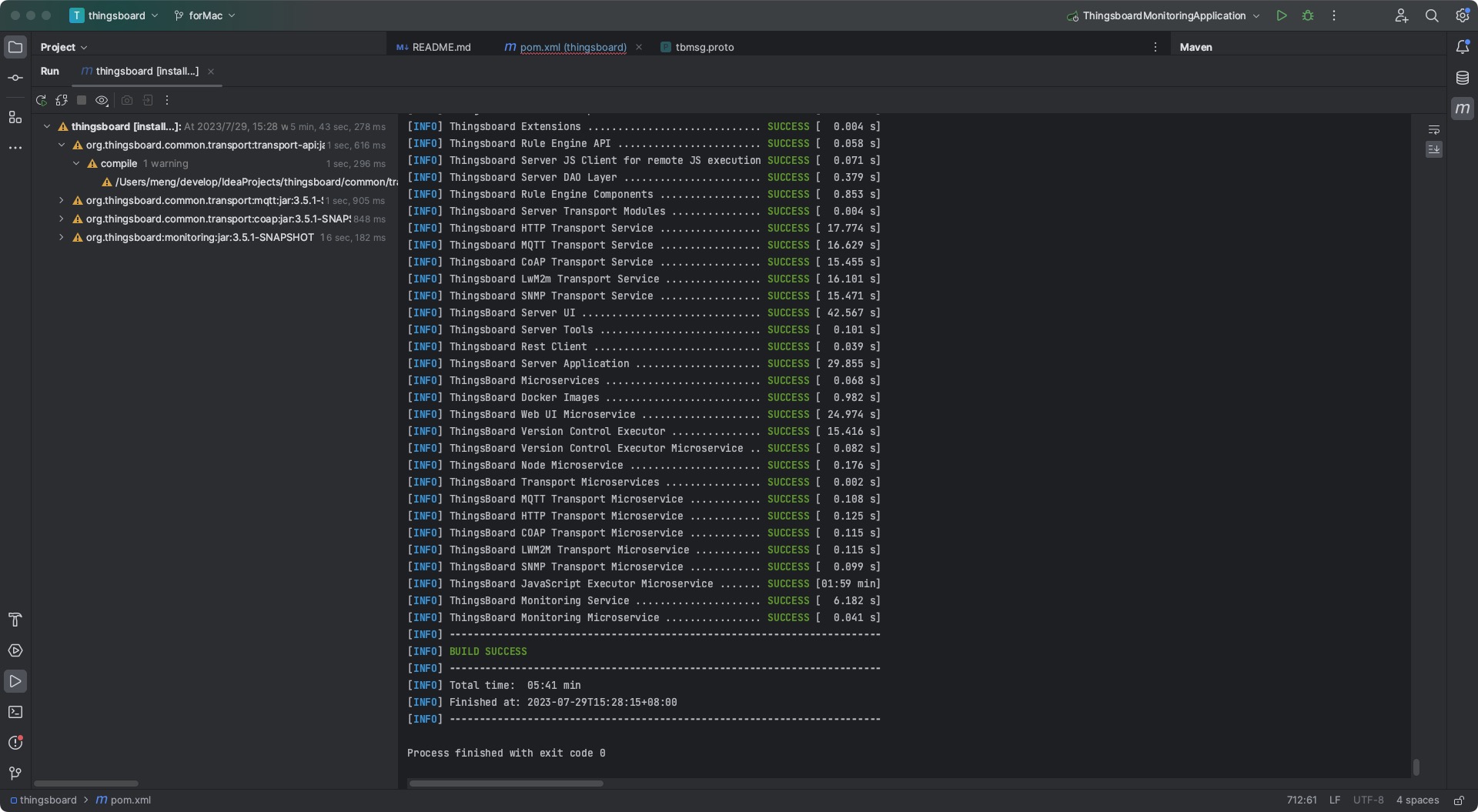Toggle the Maven sidebar button
1478x812 pixels.
(x=1463, y=109)
